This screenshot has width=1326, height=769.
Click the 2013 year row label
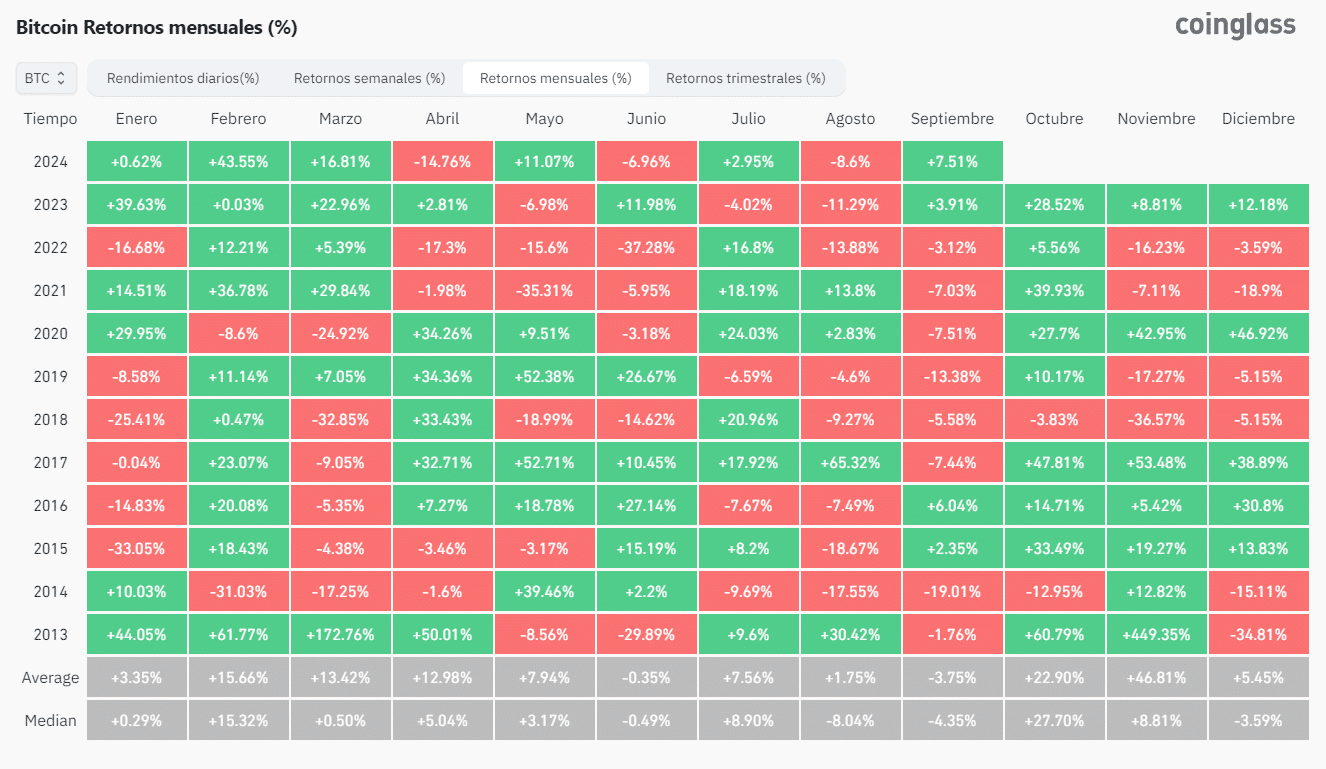tap(50, 633)
